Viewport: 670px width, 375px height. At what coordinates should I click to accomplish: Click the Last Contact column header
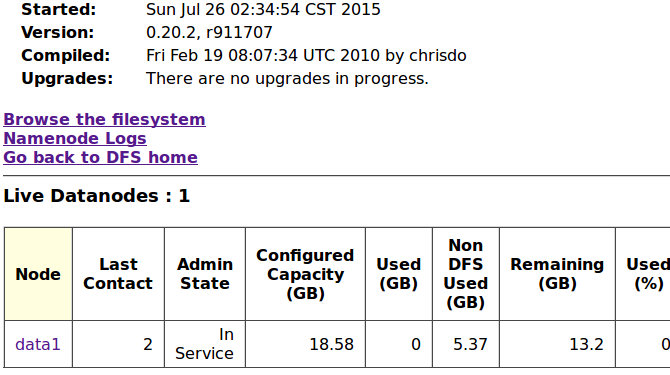pos(118,274)
